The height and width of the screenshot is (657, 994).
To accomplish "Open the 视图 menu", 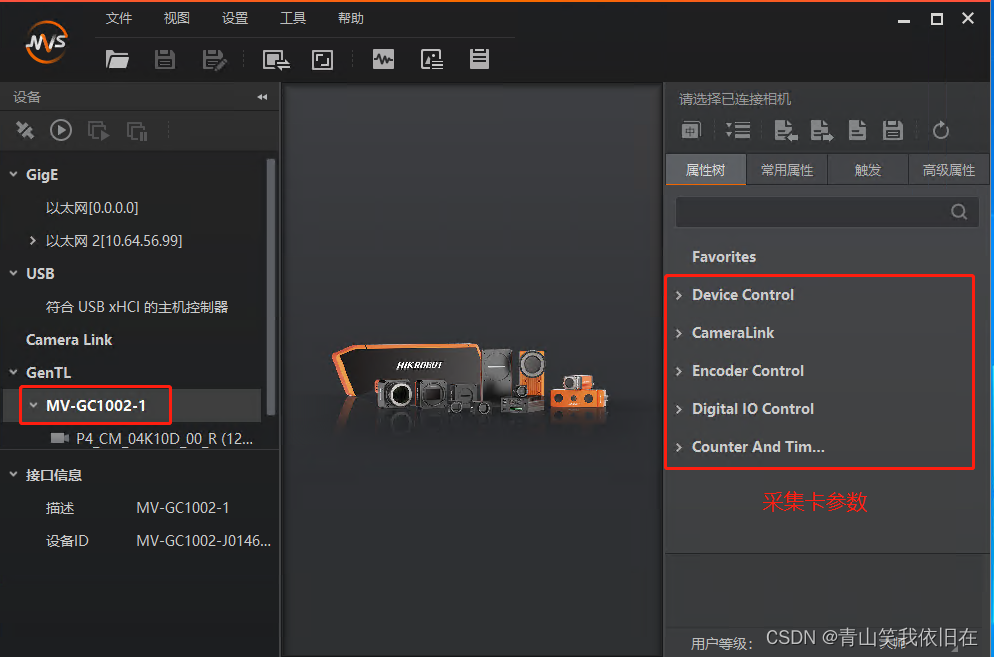I will pos(176,18).
